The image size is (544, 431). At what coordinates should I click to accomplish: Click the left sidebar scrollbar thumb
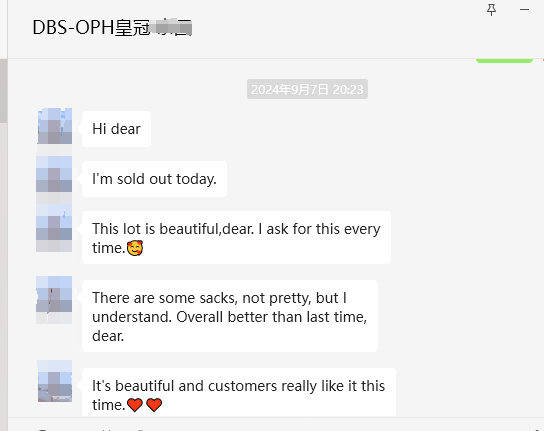pos(3,91)
